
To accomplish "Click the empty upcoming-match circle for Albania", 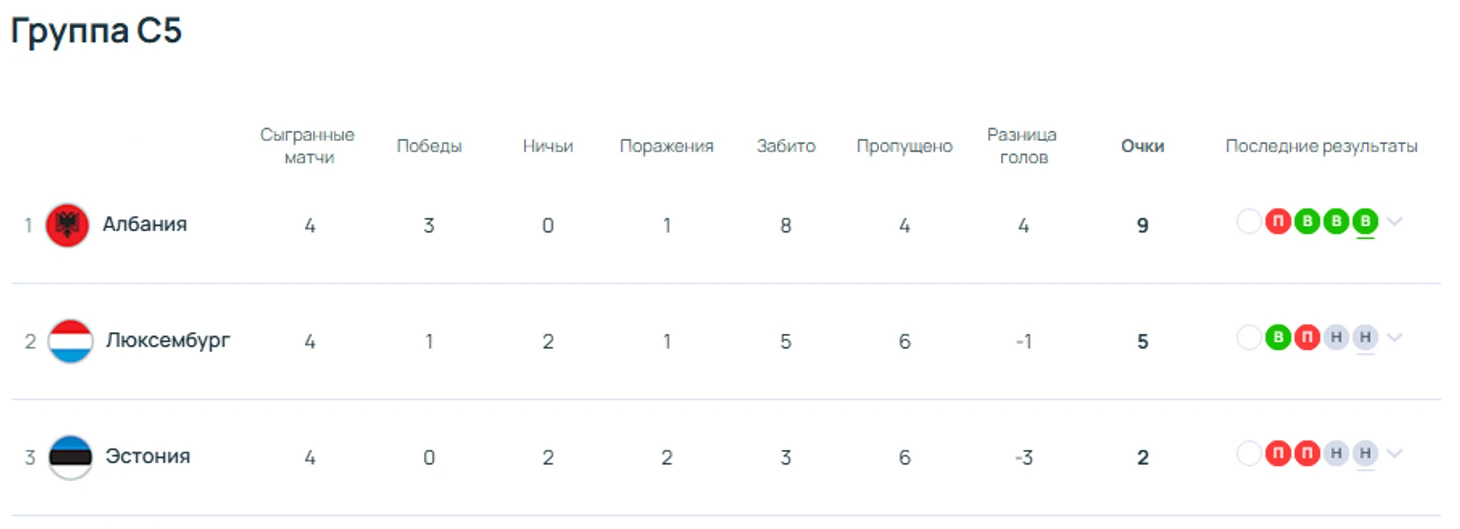I will [x=1248, y=222].
